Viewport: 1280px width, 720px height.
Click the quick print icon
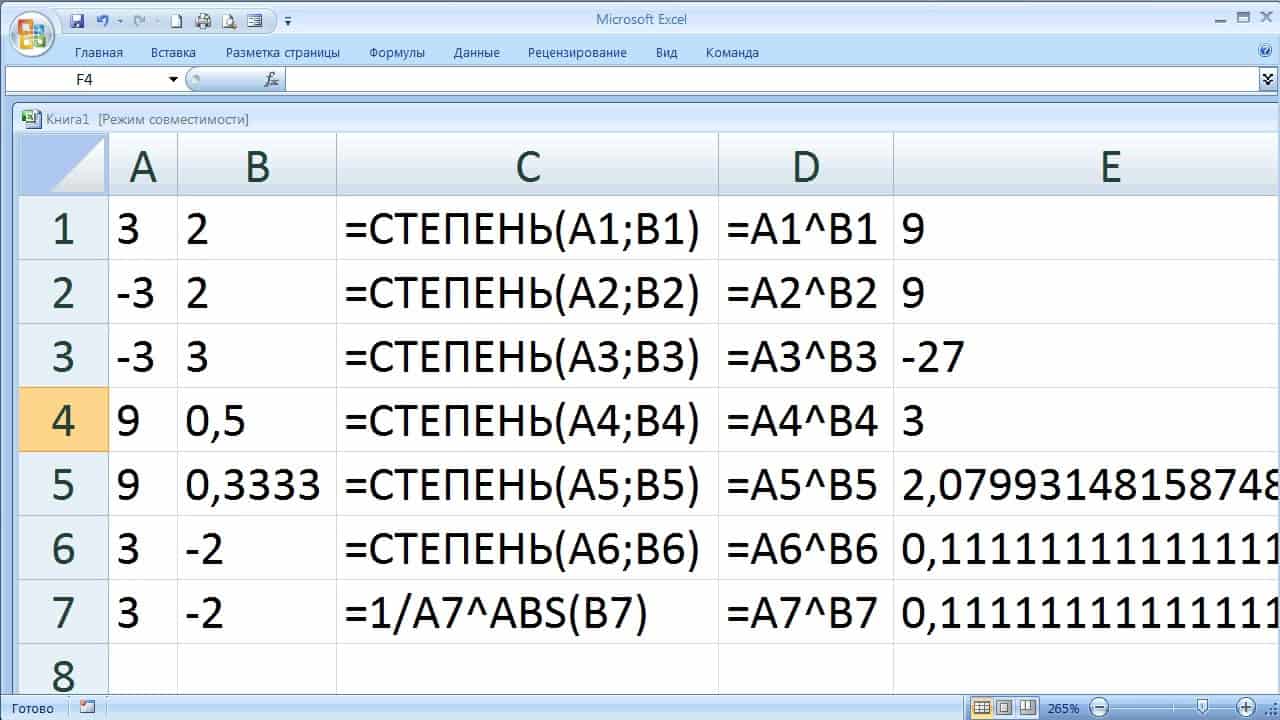203,20
